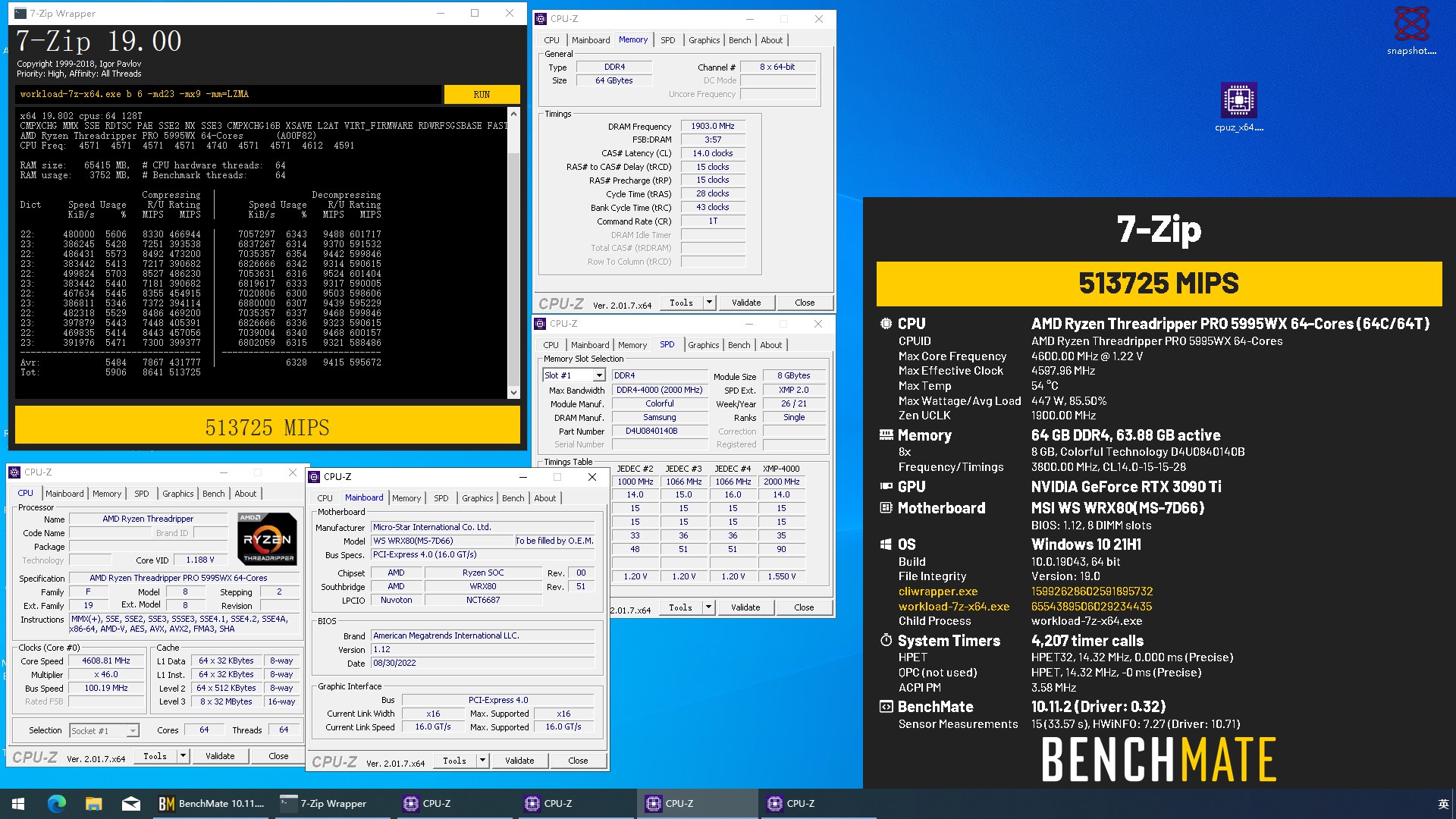Activate the second CPU-Z taskbar item
The height and width of the screenshot is (819, 1456).
click(x=575, y=804)
